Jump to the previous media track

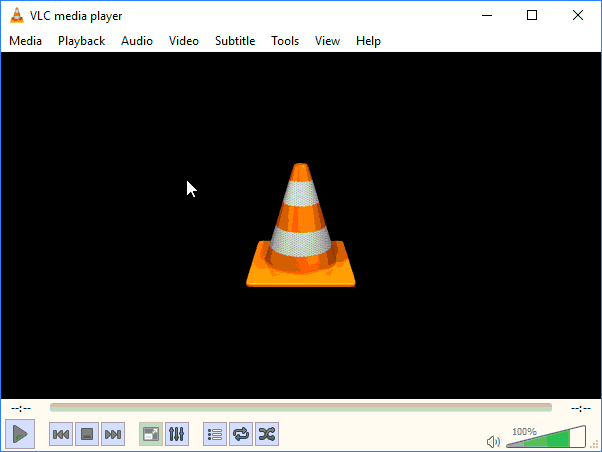pos(61,434)
